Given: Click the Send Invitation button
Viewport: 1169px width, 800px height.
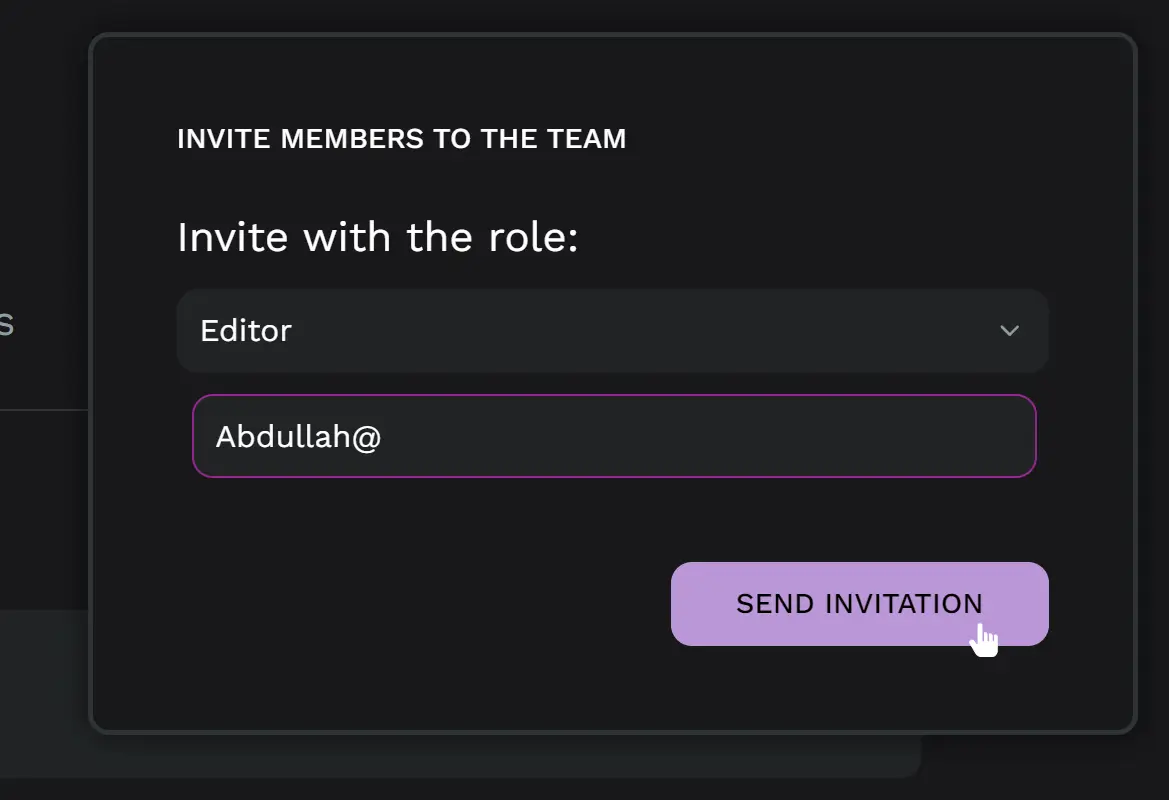Looking at the screenshot, I should 859,604.
